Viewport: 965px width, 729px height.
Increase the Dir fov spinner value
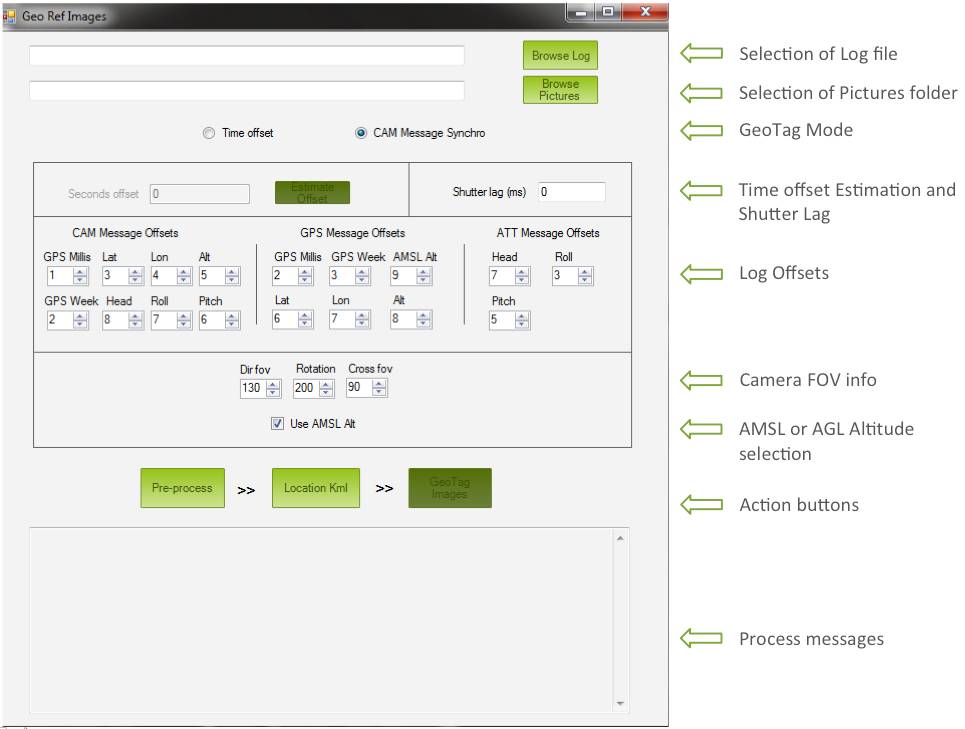coord(274,383)
